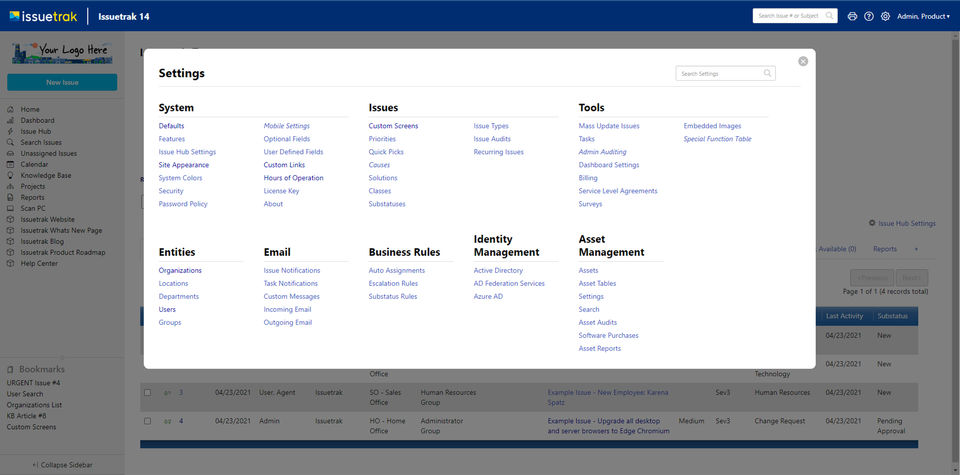Click the New Issue button
Screen dimensions: 960x475
coord(62,82)
